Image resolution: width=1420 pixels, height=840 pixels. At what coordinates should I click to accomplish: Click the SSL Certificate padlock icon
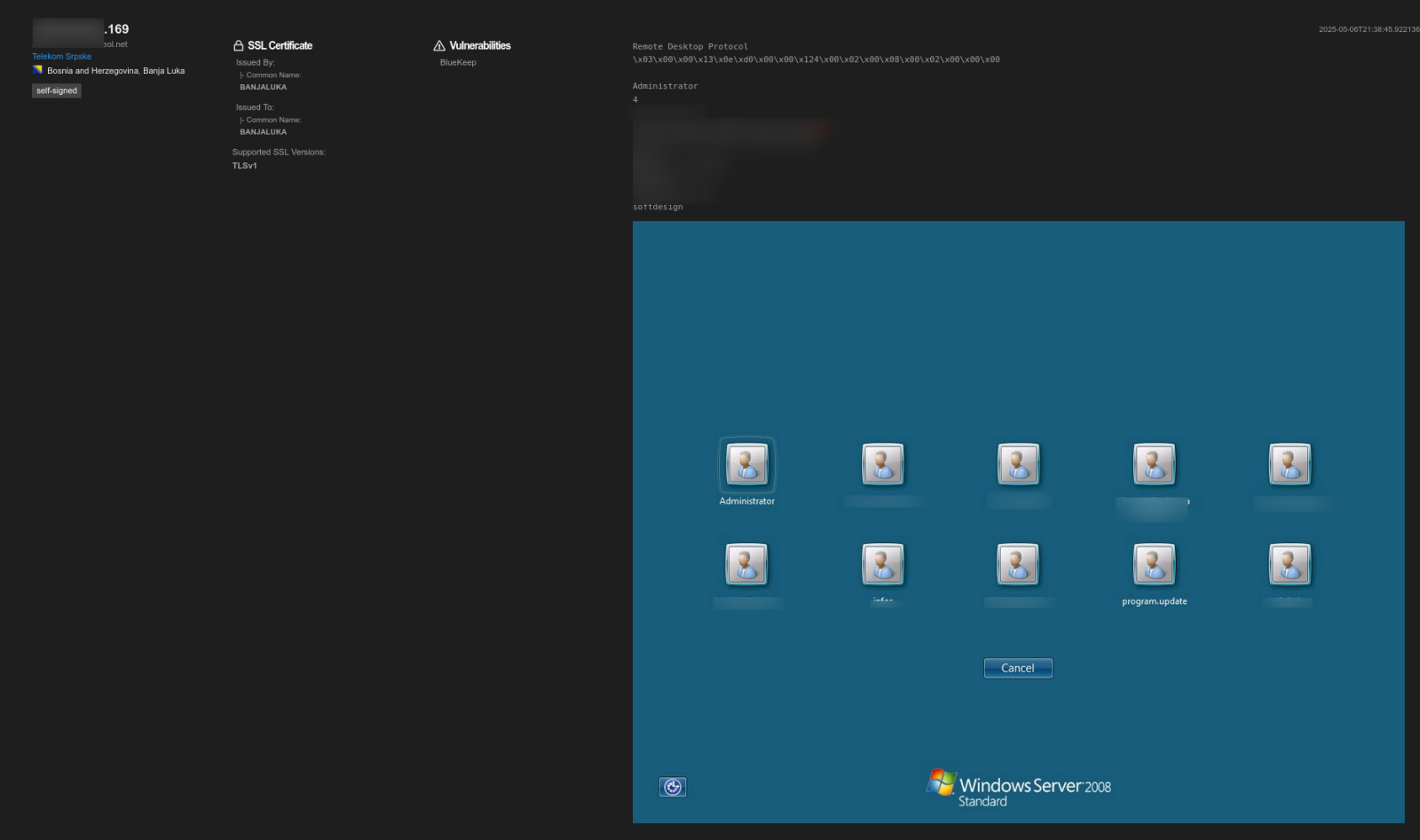[238, 45]
